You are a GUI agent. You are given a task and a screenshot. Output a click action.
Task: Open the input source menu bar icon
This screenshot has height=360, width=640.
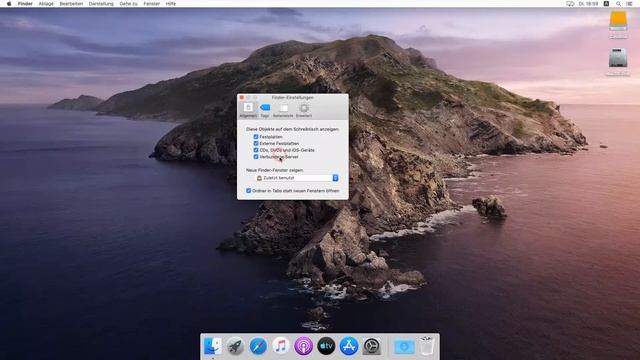click(607, 4)
